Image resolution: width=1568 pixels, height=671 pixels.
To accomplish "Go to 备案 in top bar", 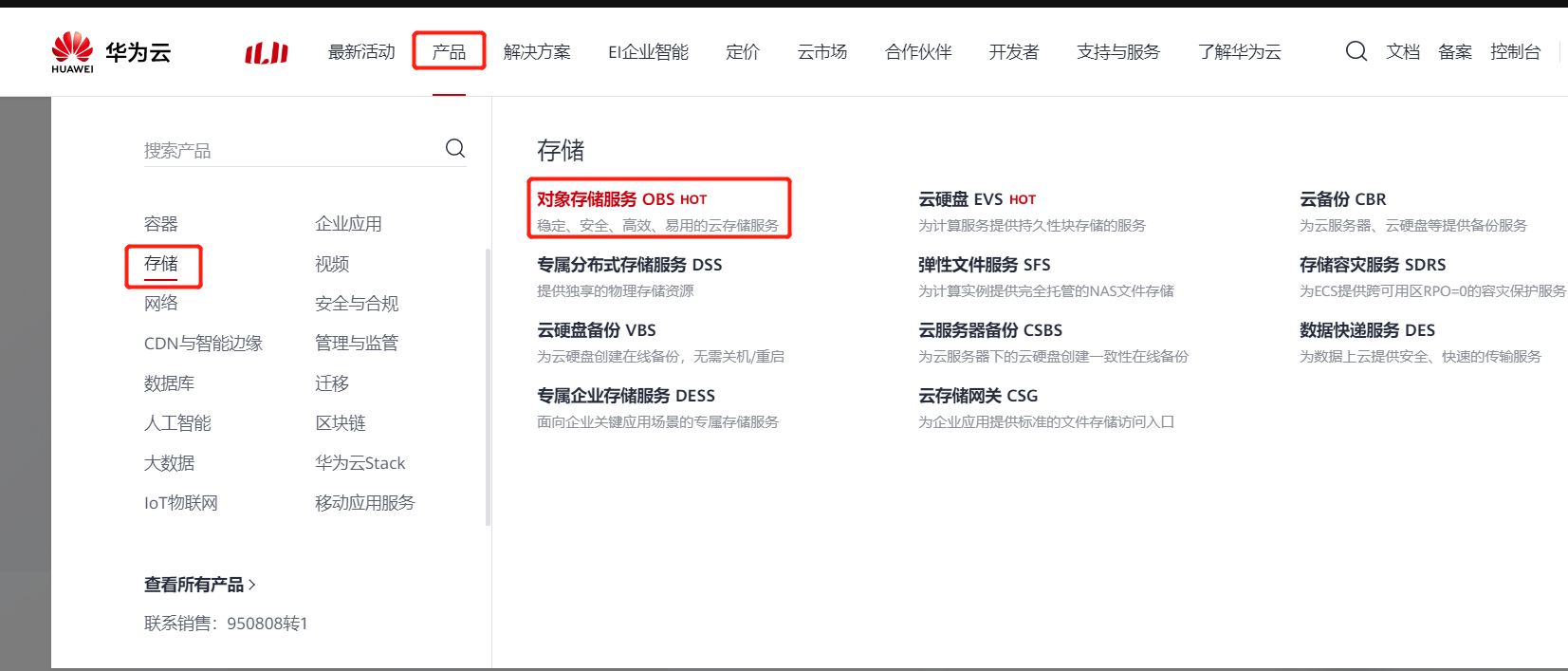I will (1455, 52).
